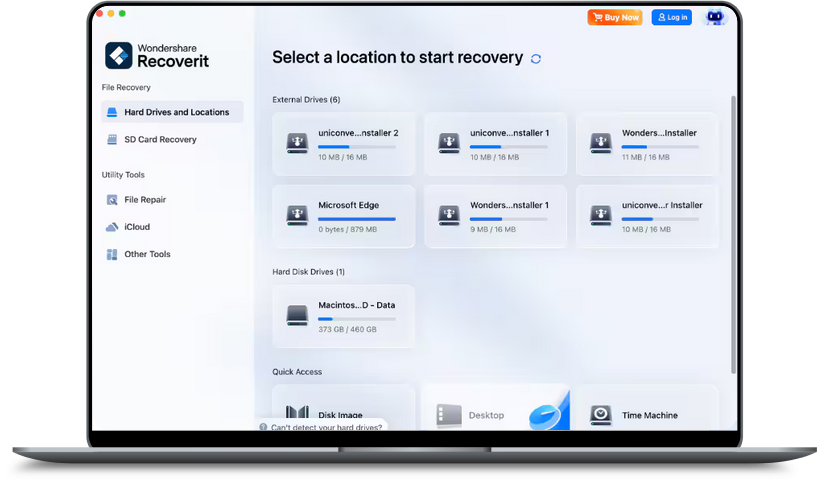Click the vertical scrollbar of the drives list
Screen dimensions: 817x484
(x=733, y=234)
